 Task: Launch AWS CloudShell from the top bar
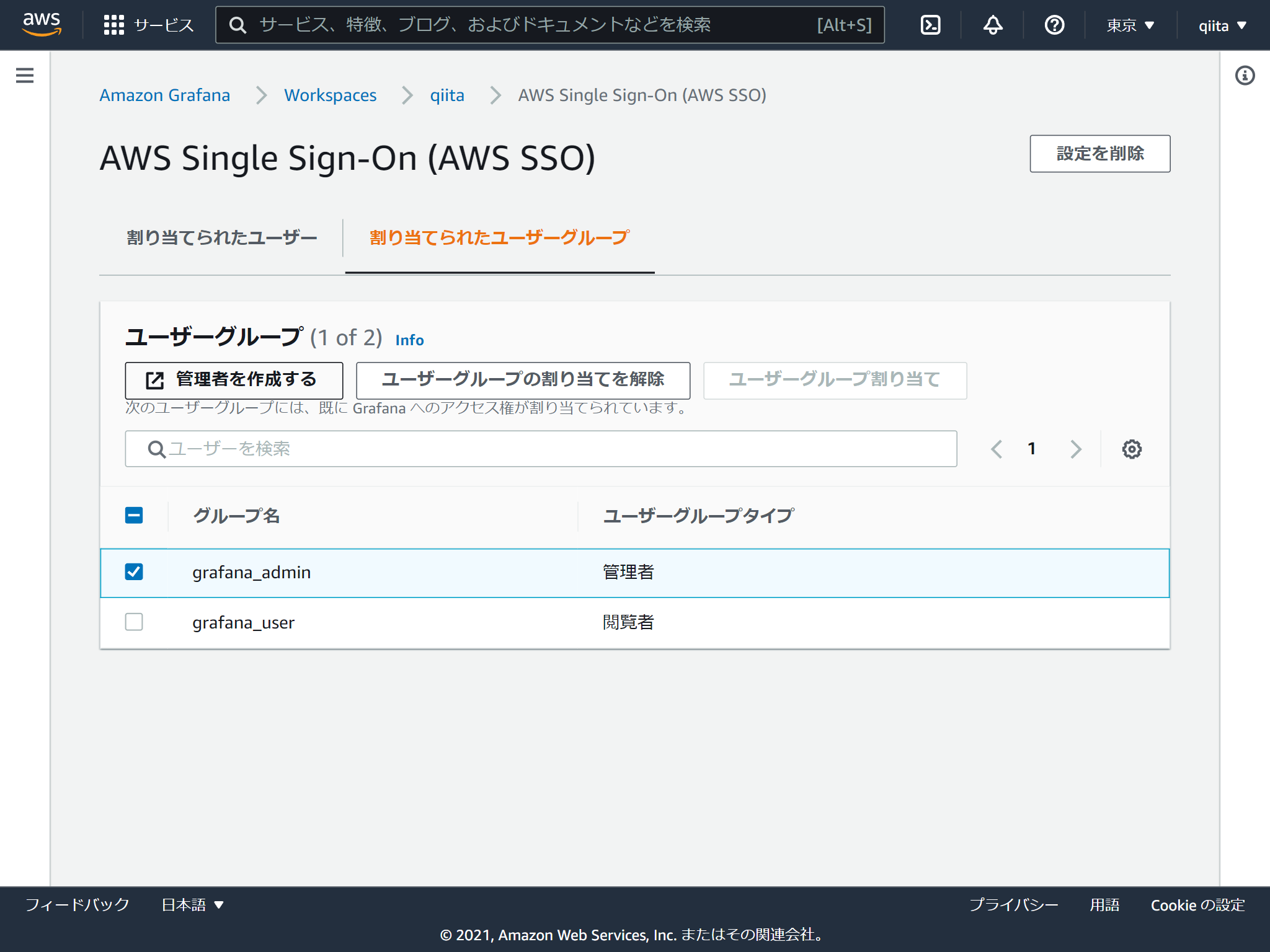(x=930, y=25)
